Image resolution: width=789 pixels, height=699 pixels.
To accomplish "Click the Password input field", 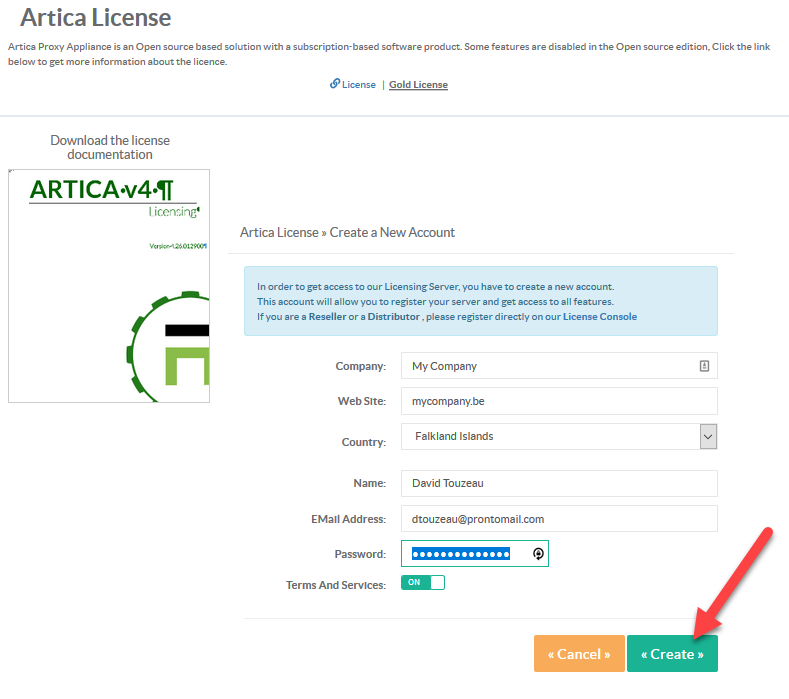I will pos(475,554).
